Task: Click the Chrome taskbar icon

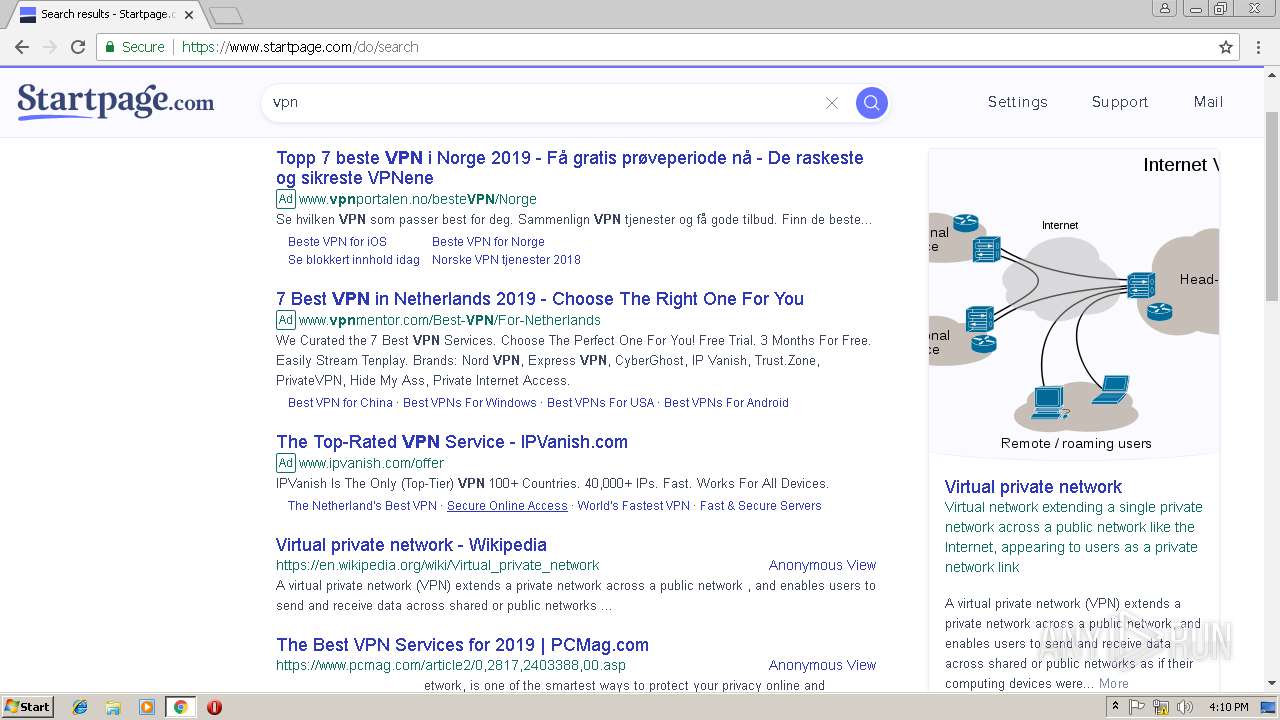Action: point(180,707)
